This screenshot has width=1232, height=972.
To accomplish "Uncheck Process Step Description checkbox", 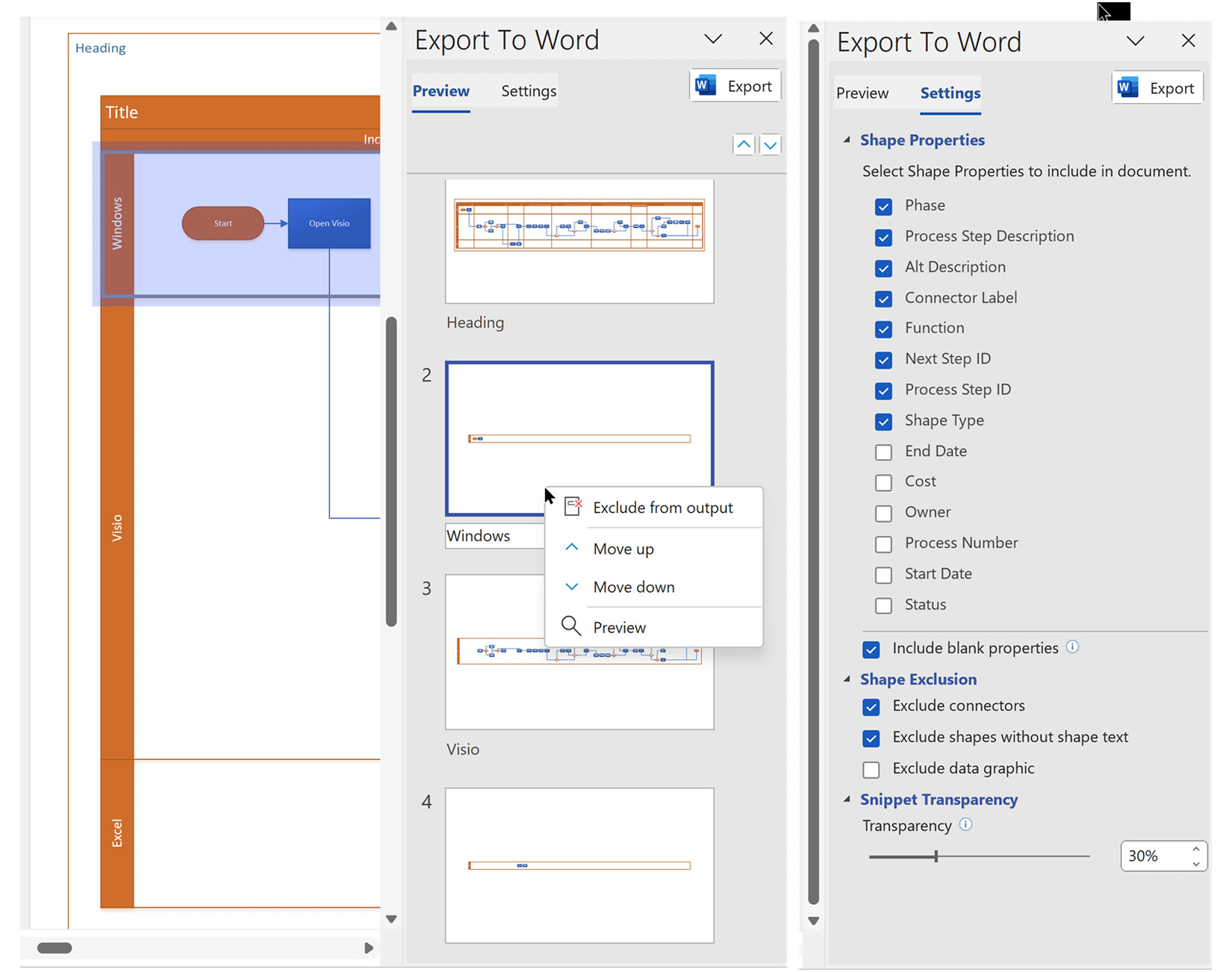I will tap(883, 237).
